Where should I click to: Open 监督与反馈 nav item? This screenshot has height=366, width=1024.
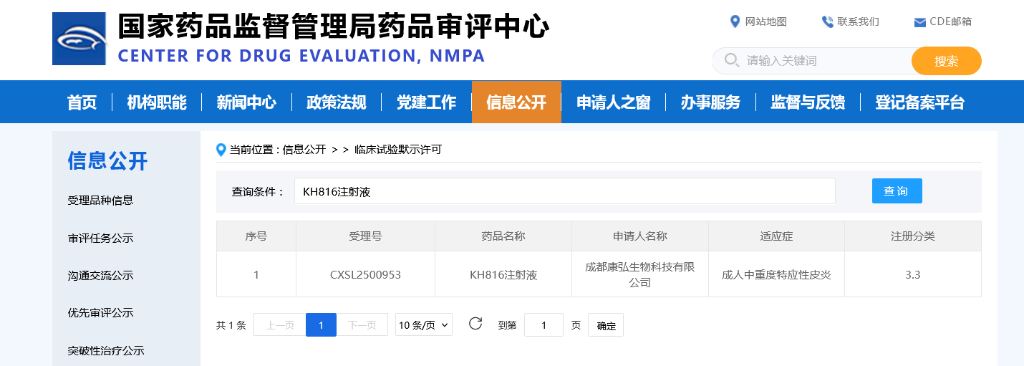point(808,102)
